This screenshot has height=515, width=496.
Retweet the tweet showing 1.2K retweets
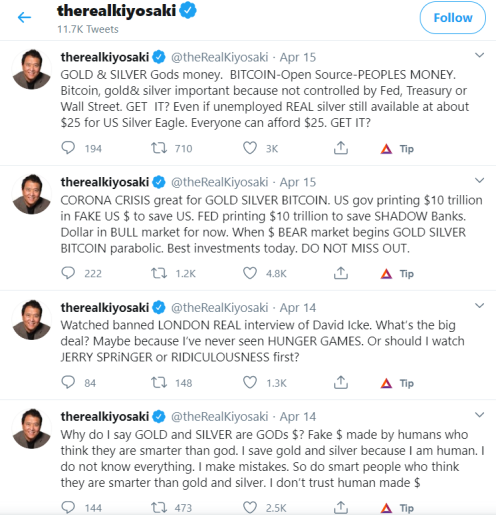159,273
